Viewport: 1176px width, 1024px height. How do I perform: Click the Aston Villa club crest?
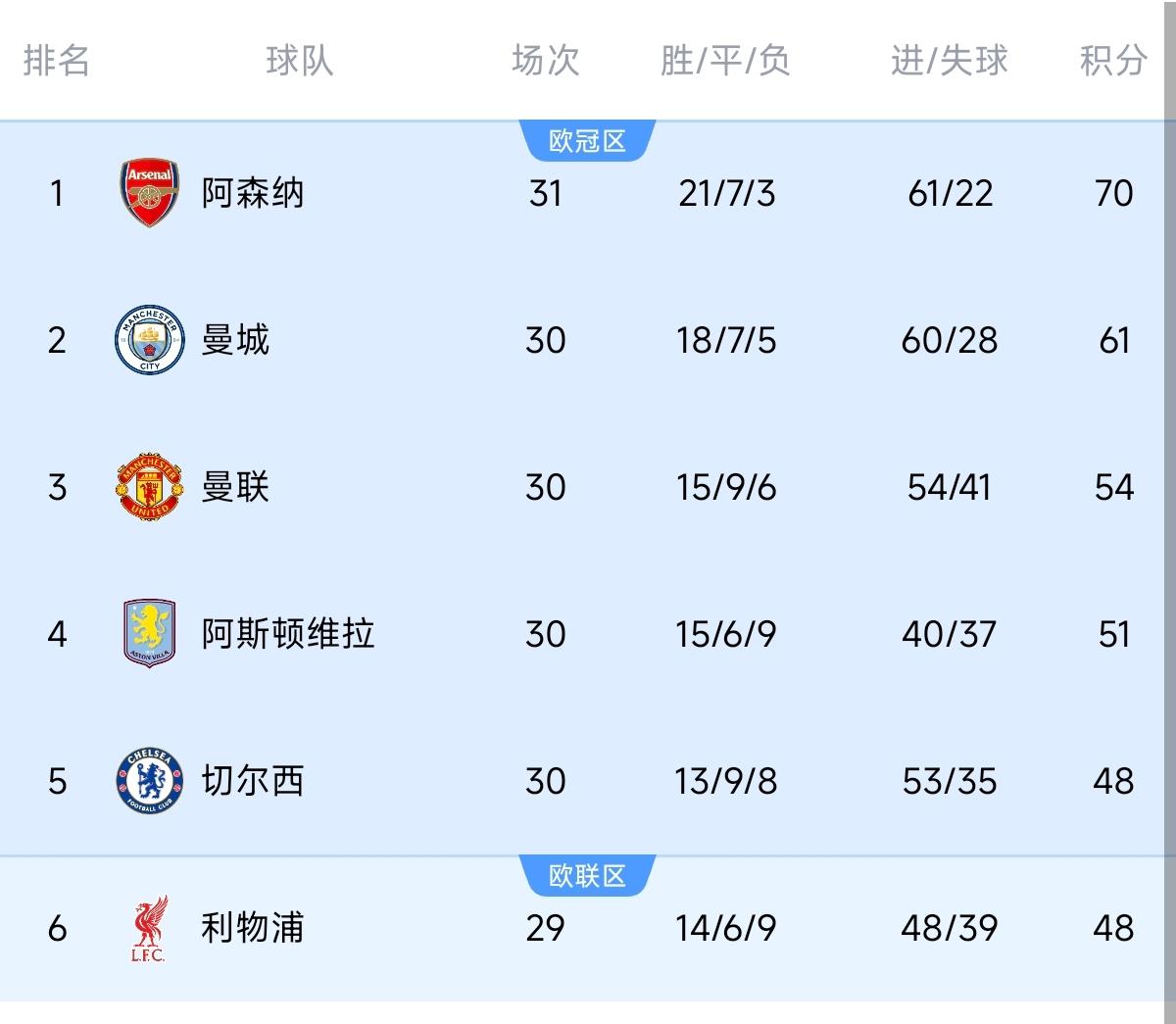tap(150, 634)
